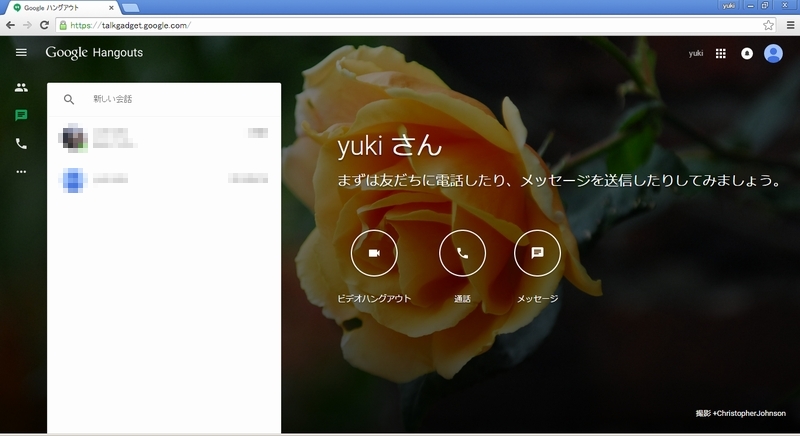Start a phone call with round phone button
Image resolution: width=800 pixels, height=436 pixels.
pos(462,253)
